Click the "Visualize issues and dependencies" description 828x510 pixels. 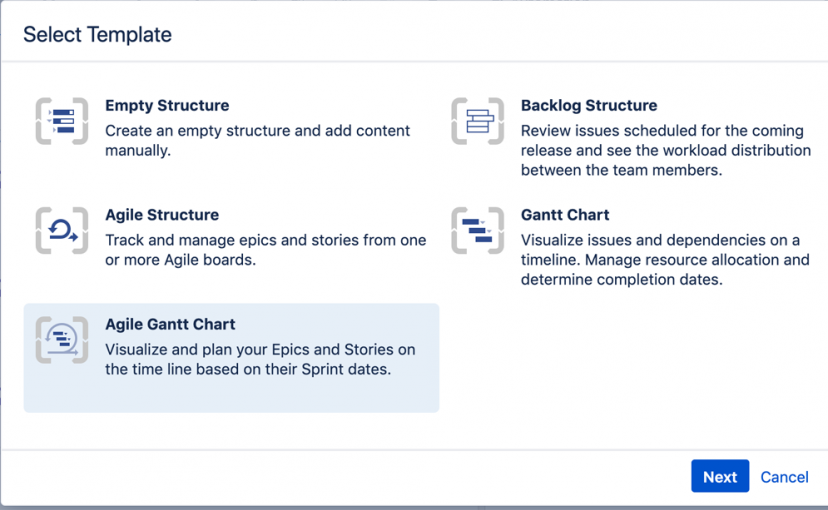tap(665, 260)
